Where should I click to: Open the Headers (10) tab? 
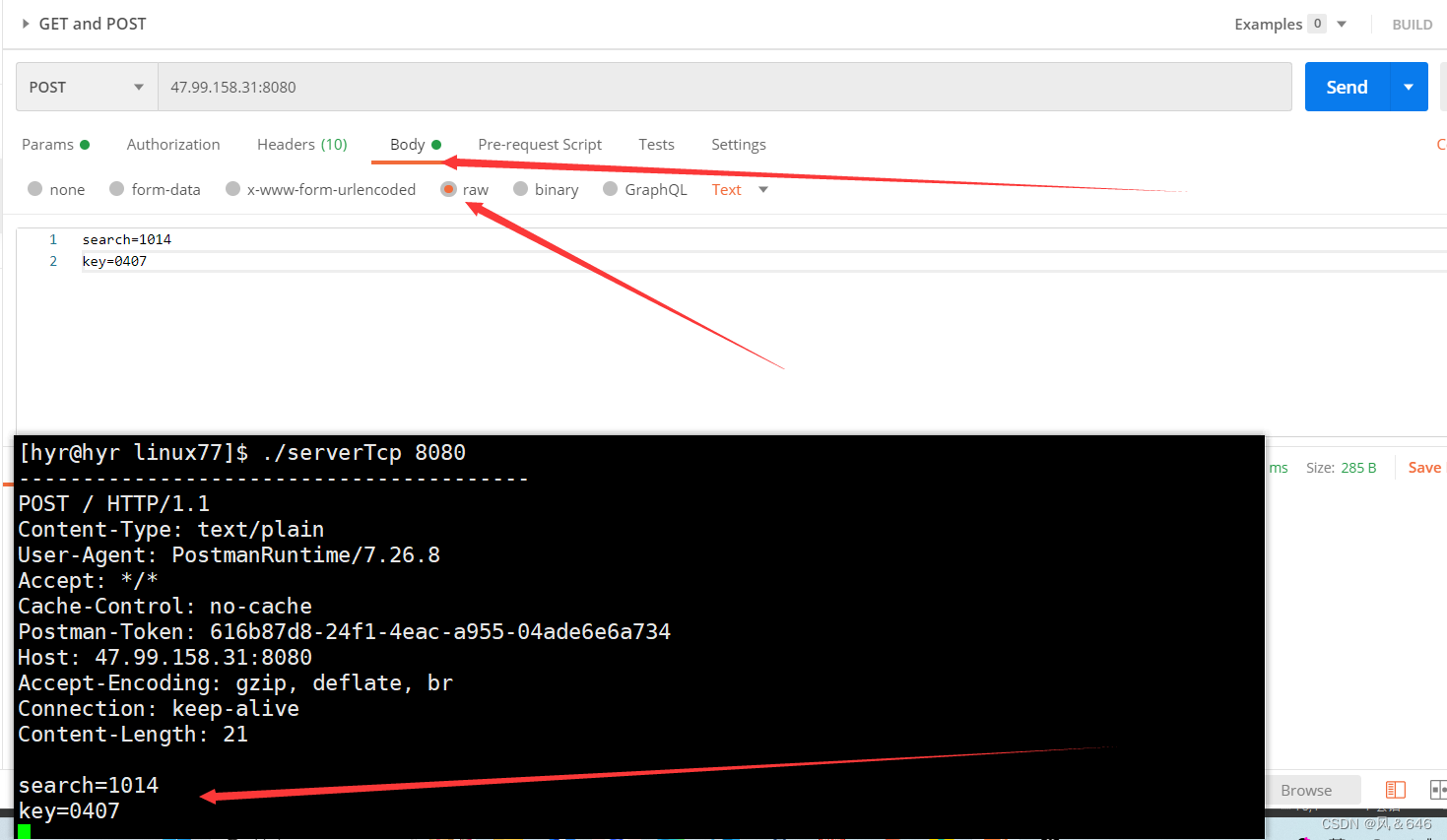(302, 144)
